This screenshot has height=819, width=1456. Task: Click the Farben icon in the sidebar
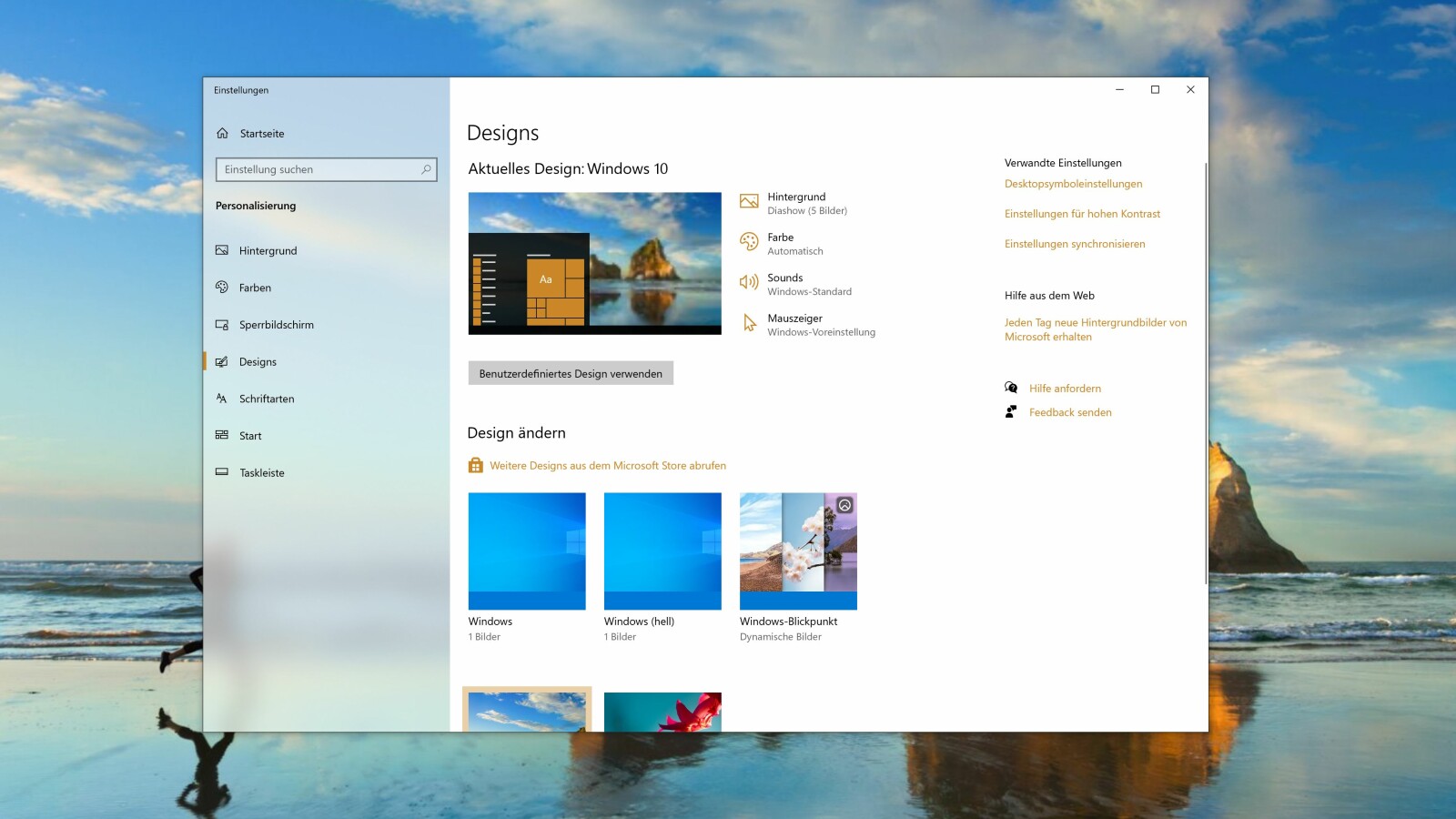[x=221, y=288]
